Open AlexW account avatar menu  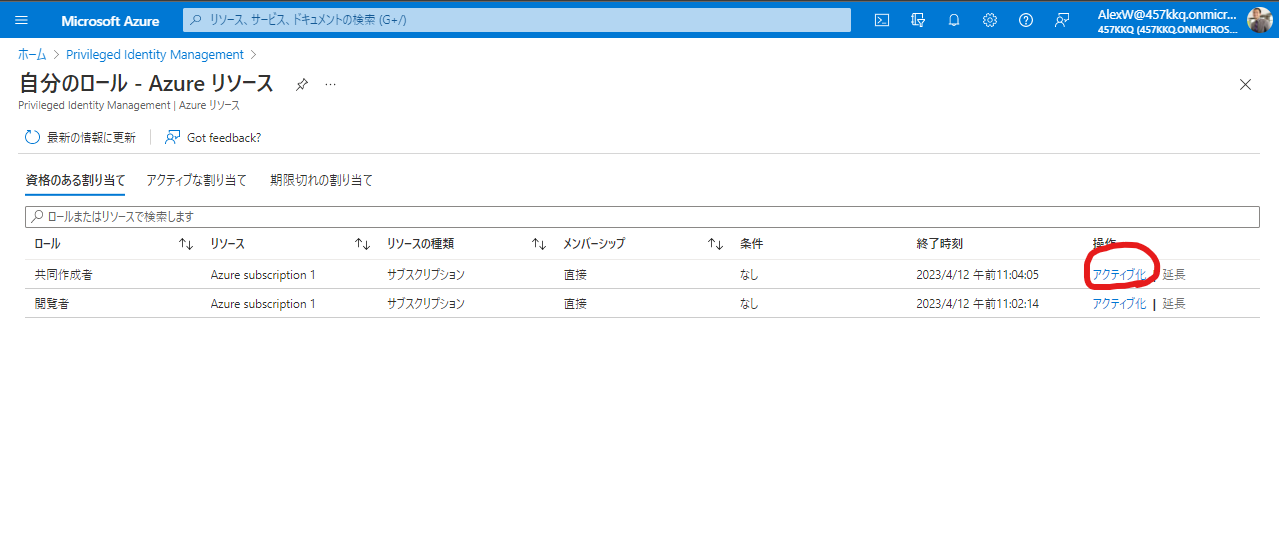pyautogui.click(x=1259, y=20)
